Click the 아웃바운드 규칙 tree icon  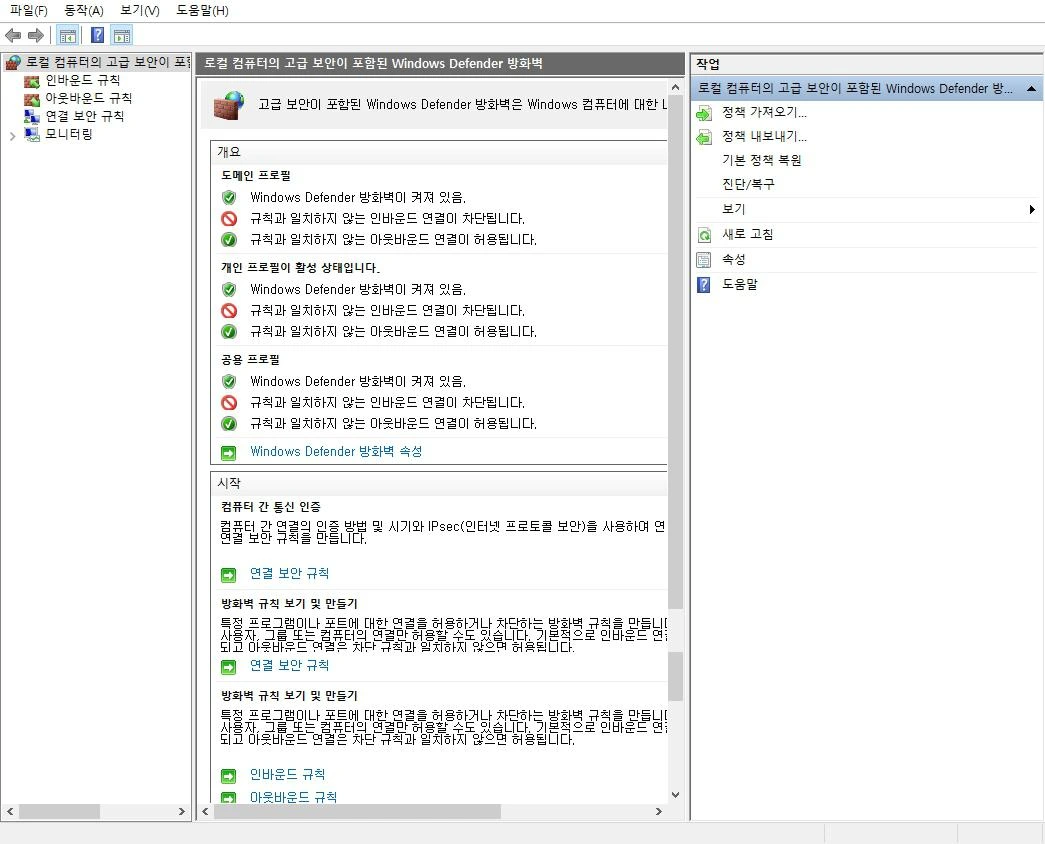(31, 99)
